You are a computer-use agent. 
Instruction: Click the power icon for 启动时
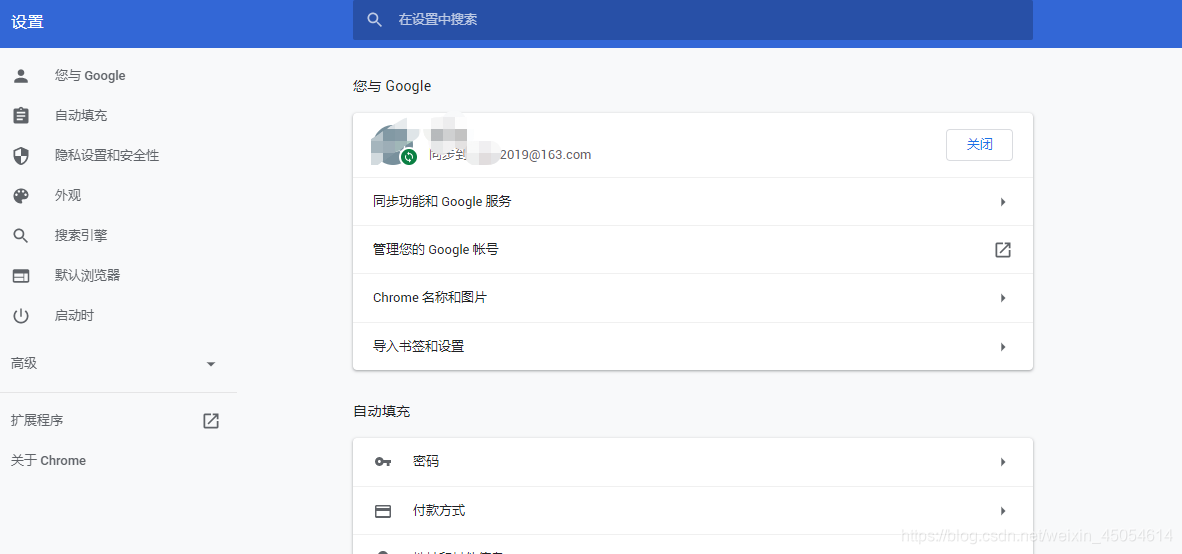click(21, 316)
